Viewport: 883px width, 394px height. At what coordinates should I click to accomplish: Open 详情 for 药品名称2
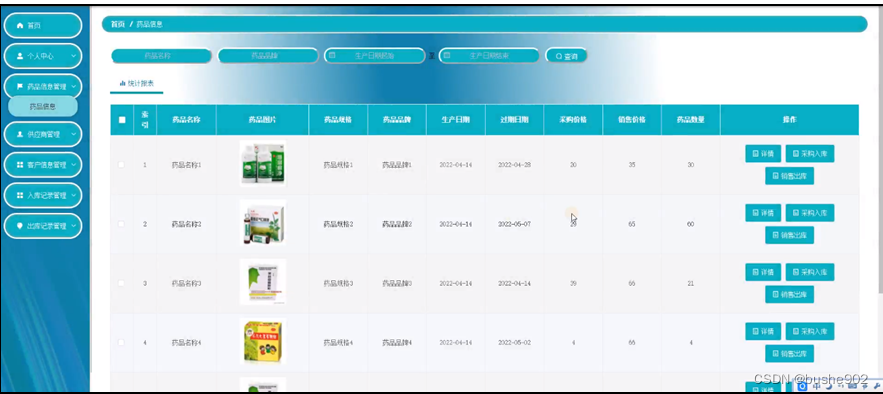pos(763,213)
